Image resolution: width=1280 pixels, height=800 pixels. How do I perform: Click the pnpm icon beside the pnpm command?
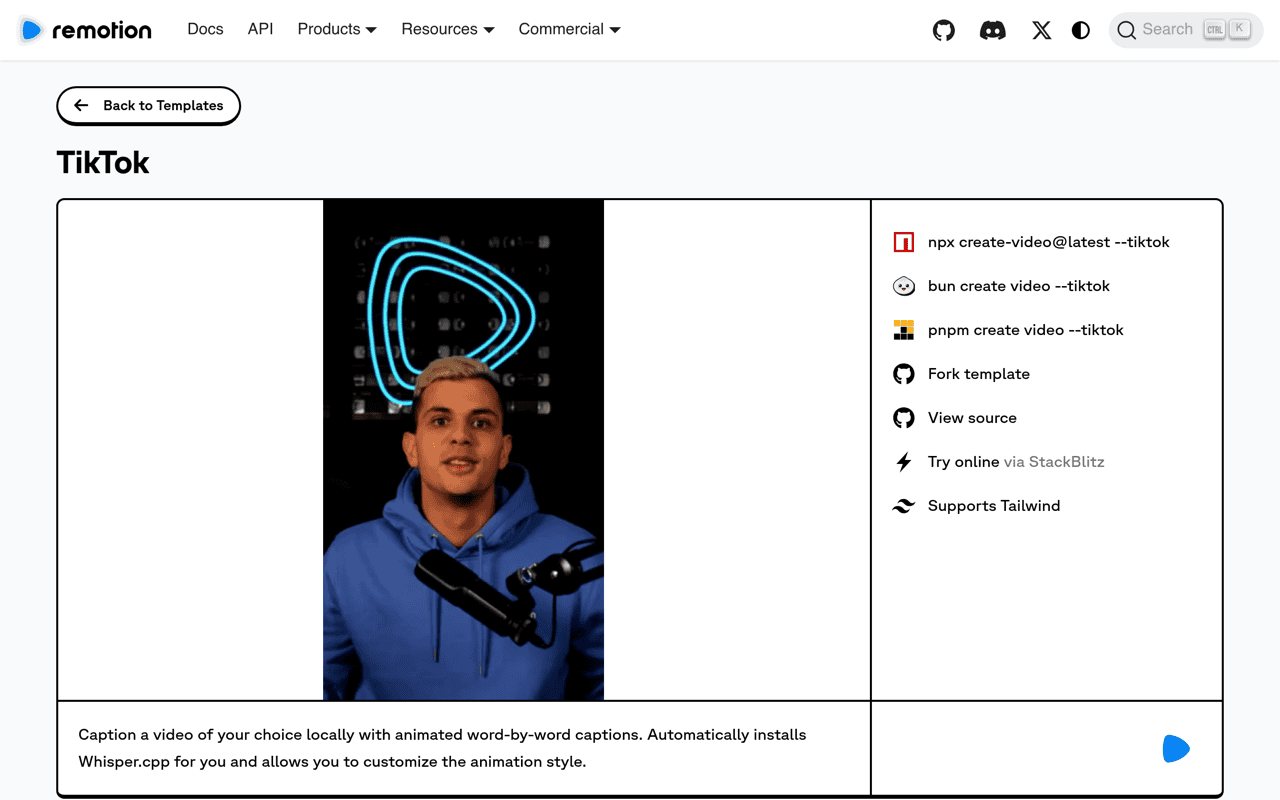point(904,330)
